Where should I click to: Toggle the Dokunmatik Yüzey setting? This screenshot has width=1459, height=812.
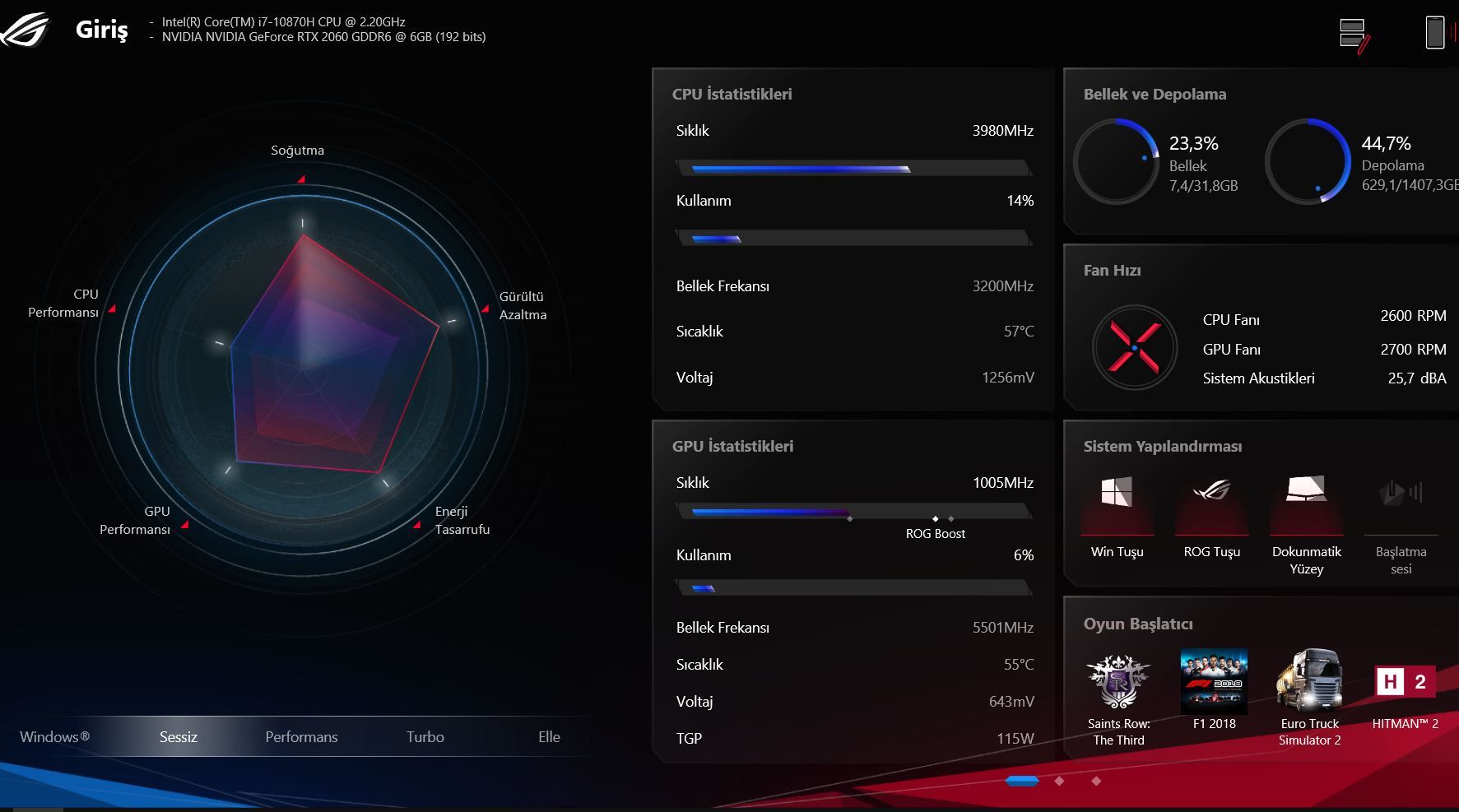pyautogui.click(x=1307, y=524)
